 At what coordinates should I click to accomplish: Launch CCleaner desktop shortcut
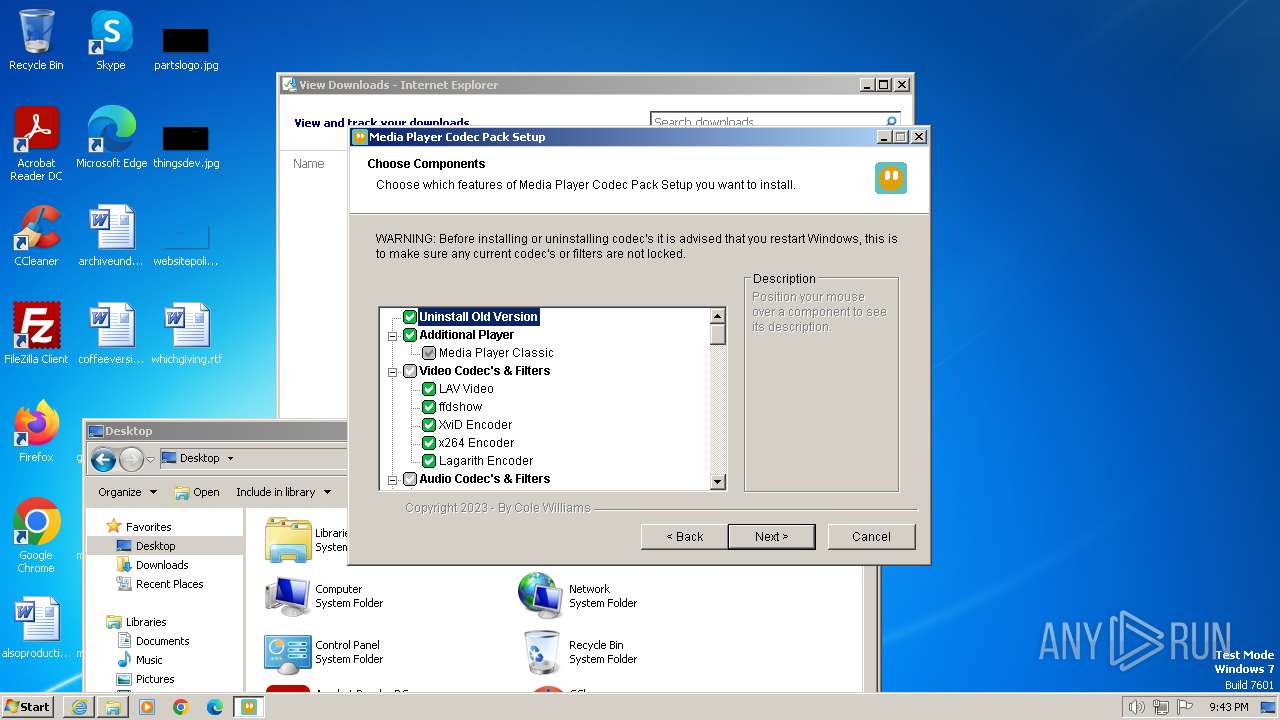point(36,236)
